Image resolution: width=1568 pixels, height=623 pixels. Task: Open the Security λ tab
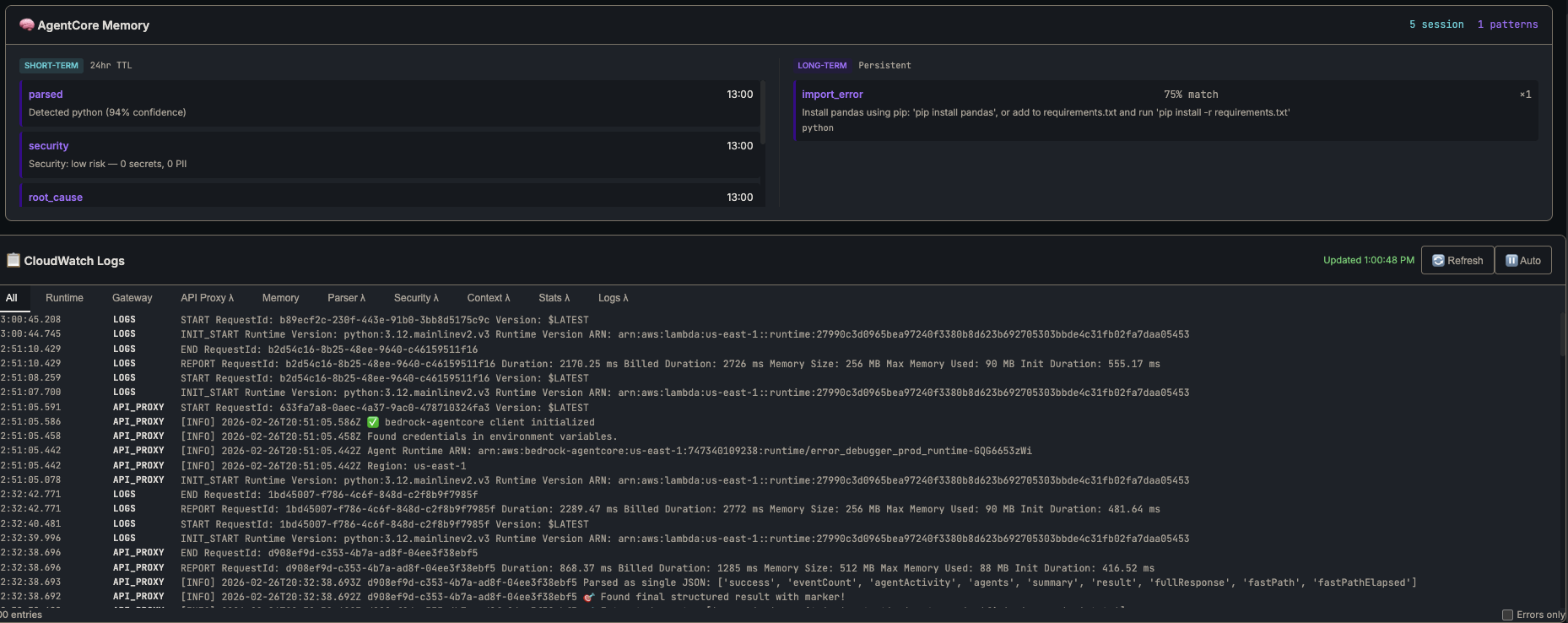tap(416, 298)
